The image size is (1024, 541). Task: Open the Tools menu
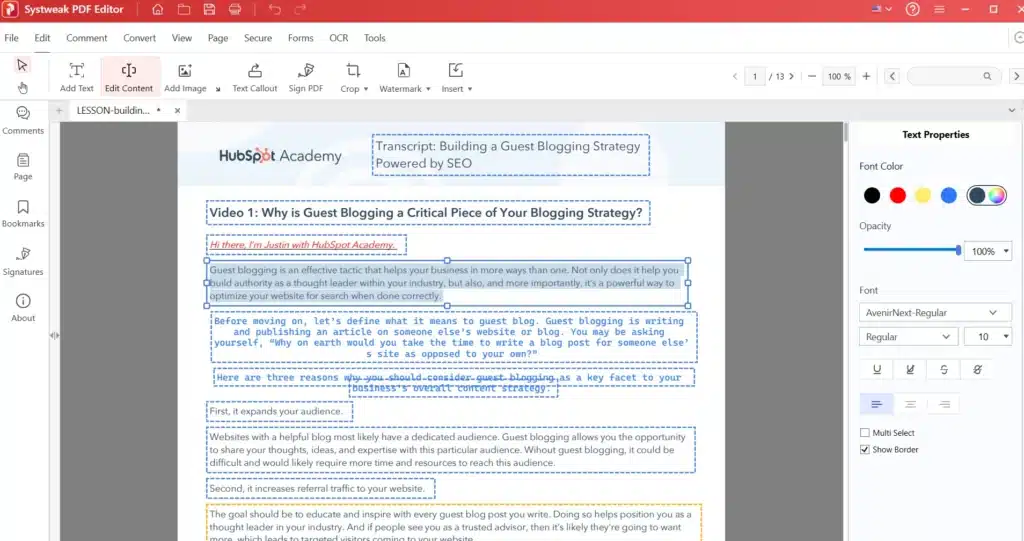374,38
